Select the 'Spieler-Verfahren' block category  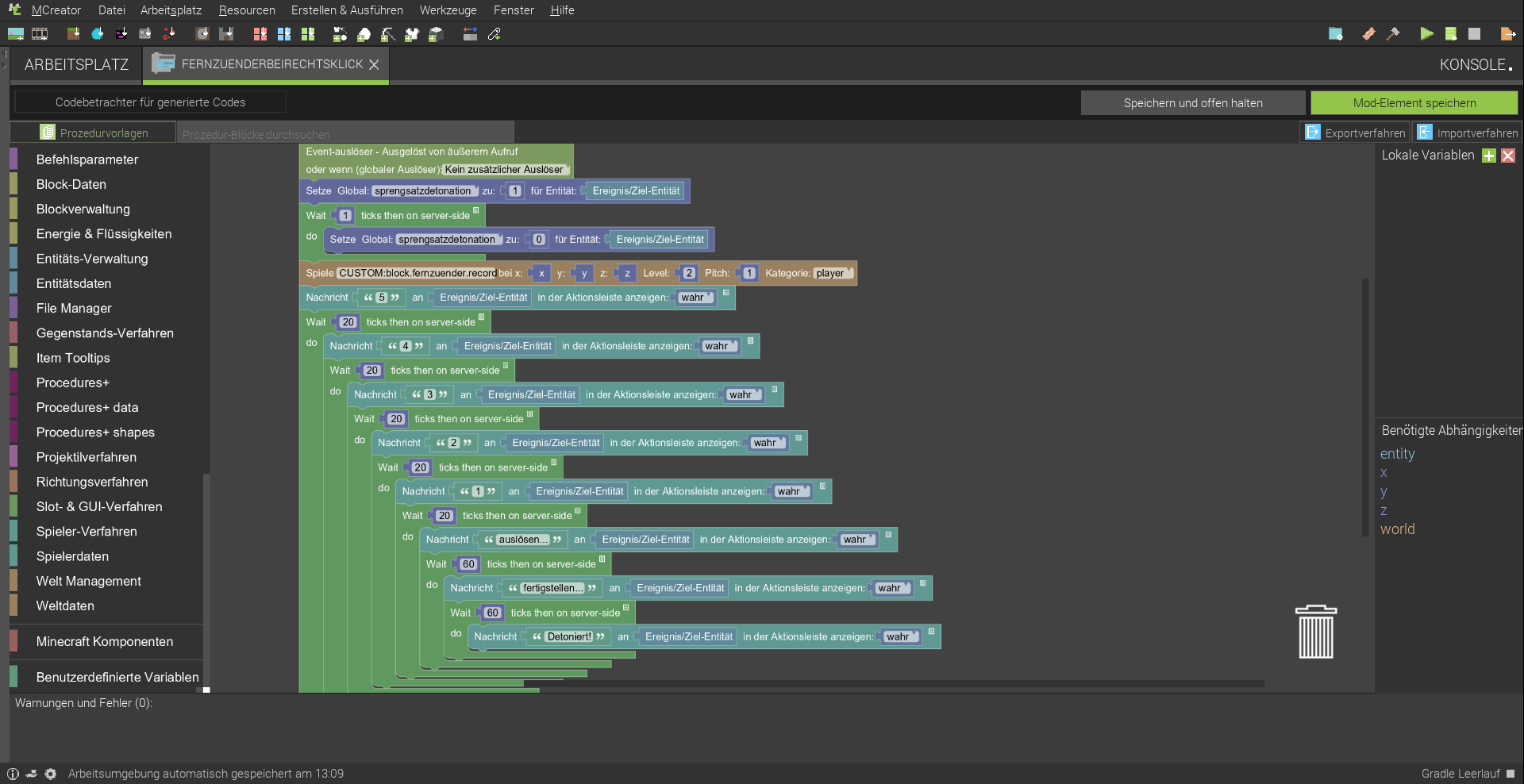tap(87, 532)
